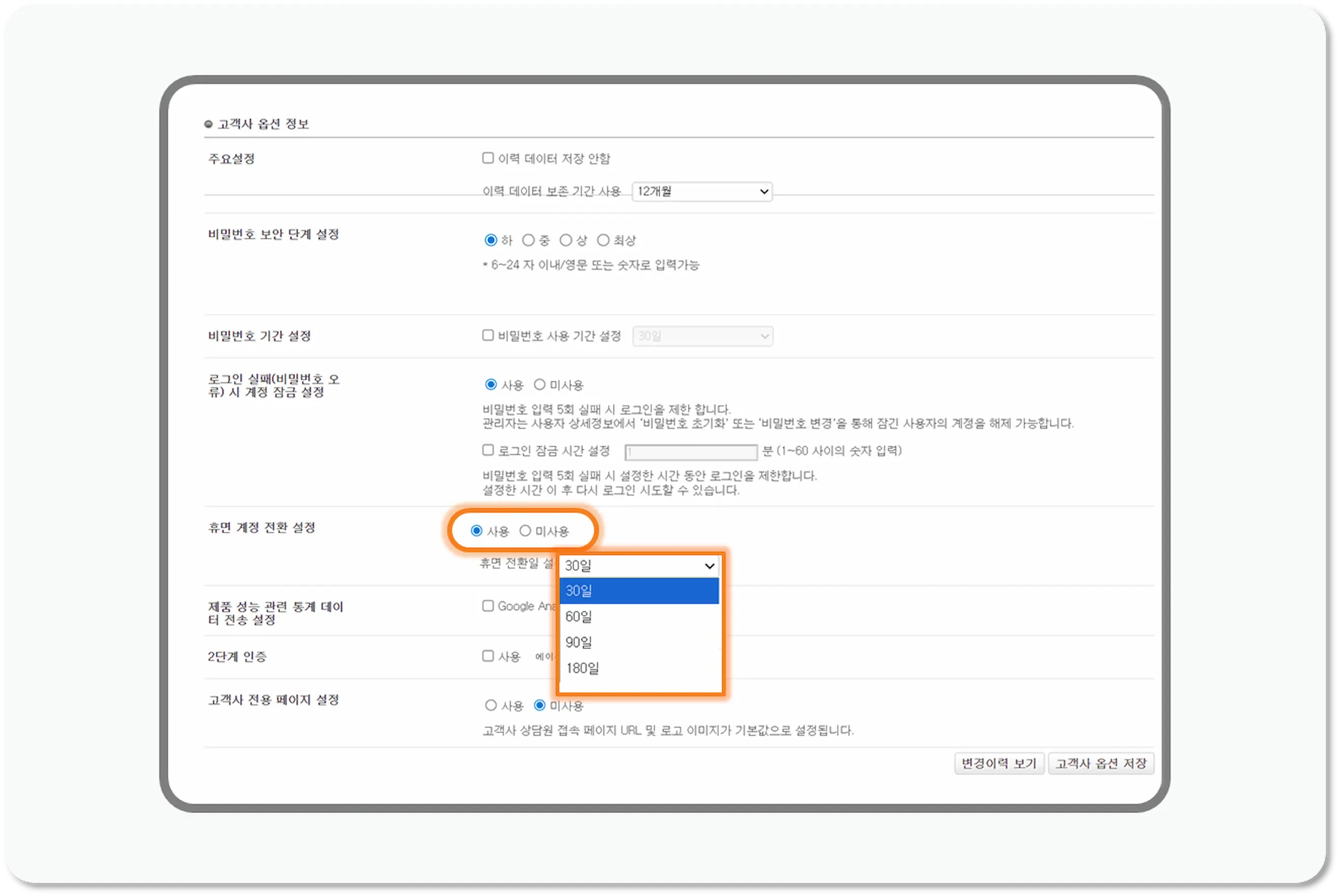Select '미사용' for login failure account lock
The width and height of the screenshot is (1339, 896).
pyautogui.click(x=539, y=385)
